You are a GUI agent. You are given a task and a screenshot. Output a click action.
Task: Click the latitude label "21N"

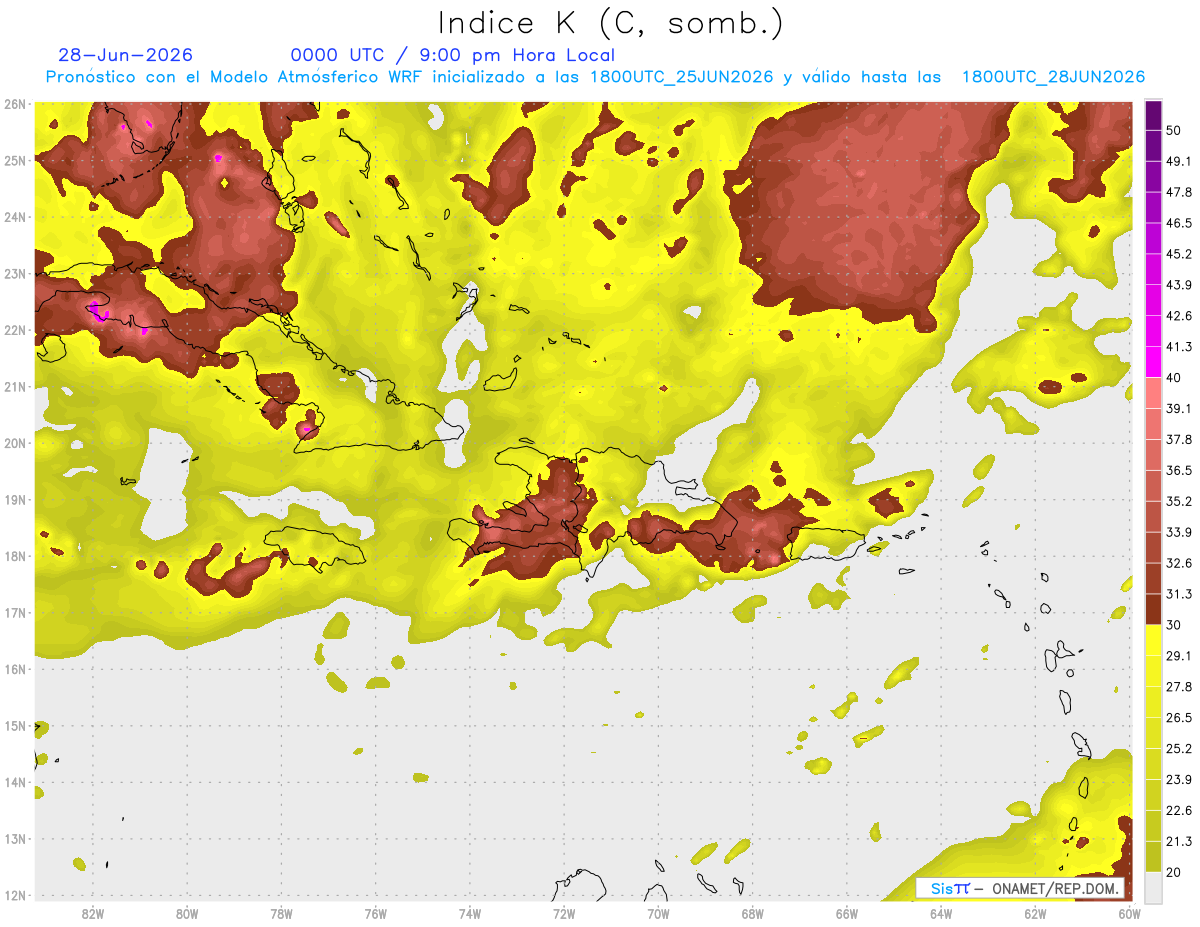tap(15, 387)
